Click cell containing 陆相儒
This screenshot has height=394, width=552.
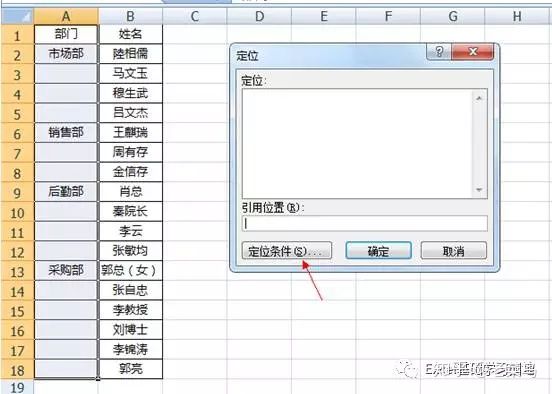(131, 54)
